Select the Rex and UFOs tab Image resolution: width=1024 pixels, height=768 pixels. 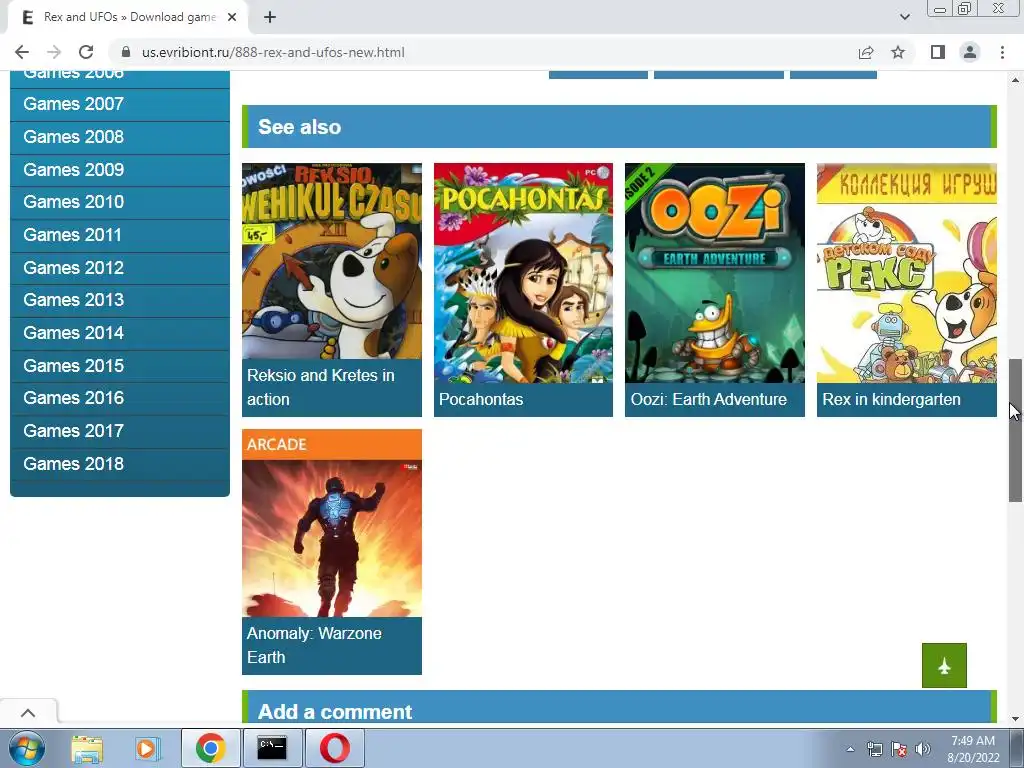click(128, 18)
